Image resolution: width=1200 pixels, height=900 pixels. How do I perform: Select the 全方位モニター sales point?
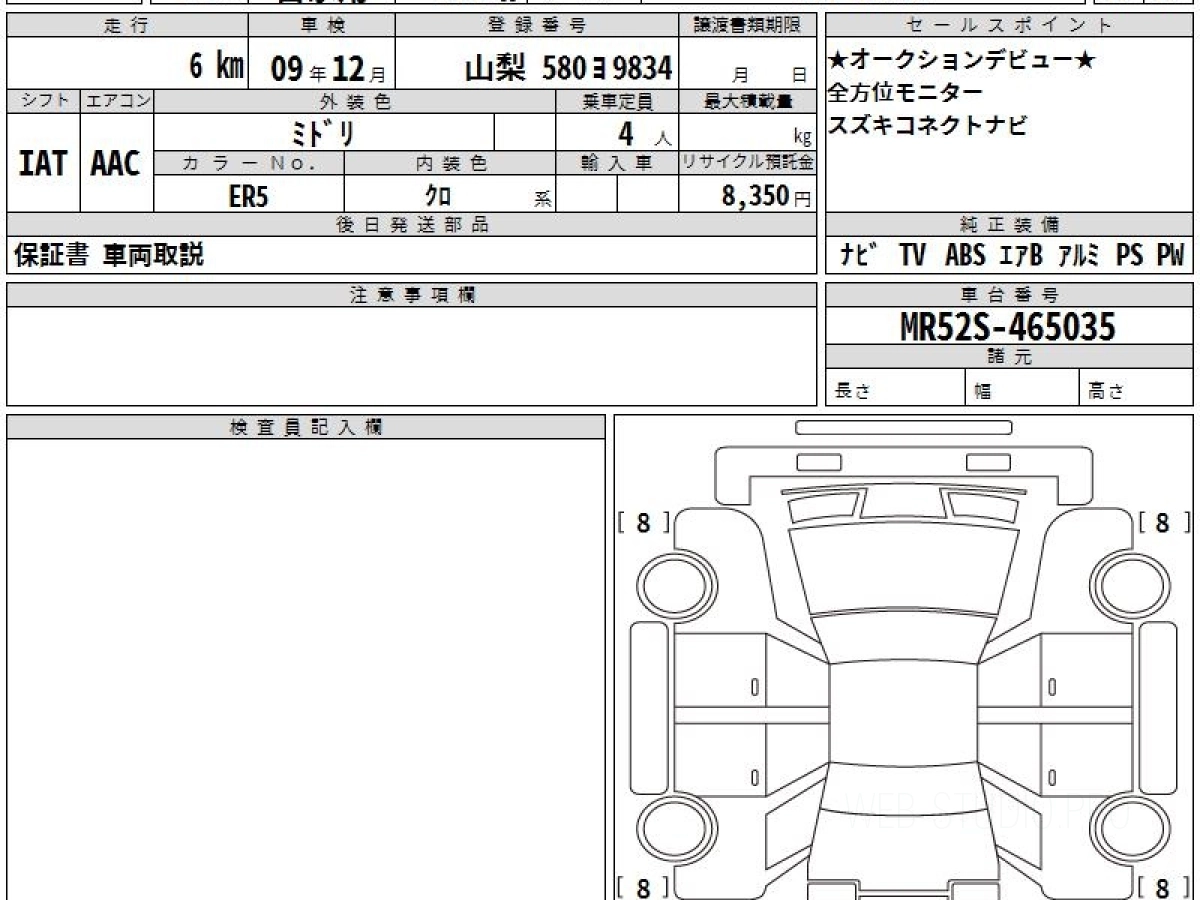906,93
